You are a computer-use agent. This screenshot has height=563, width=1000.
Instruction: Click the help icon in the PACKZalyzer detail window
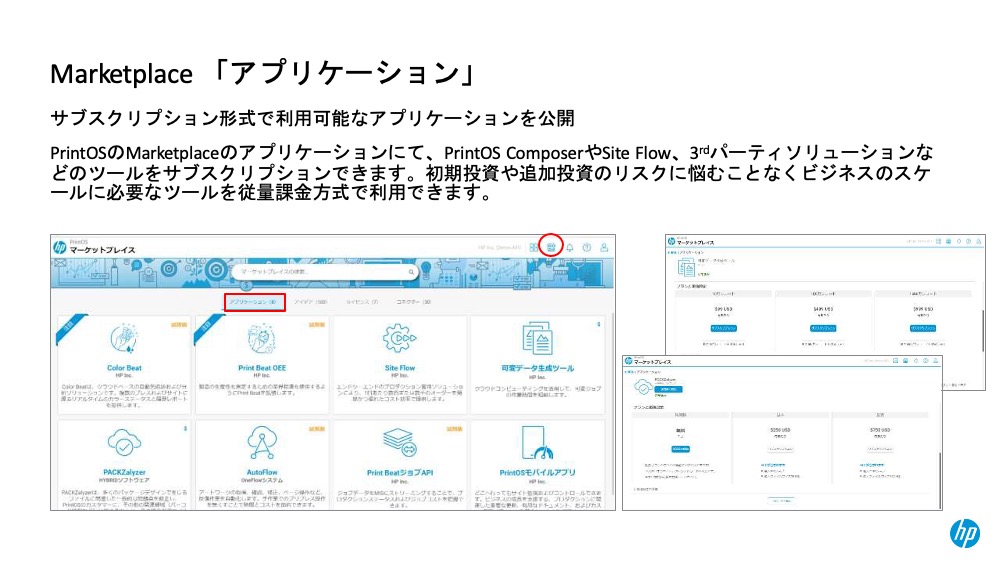926,361
